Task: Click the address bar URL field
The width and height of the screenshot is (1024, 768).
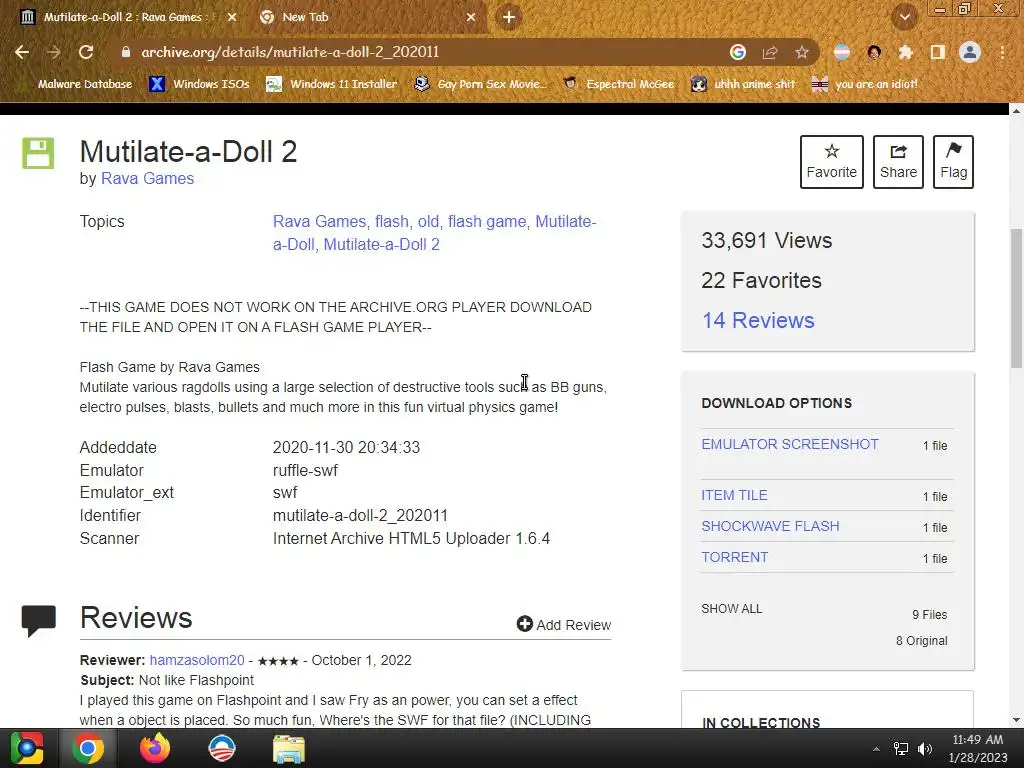Action: [x=418, y=52]
